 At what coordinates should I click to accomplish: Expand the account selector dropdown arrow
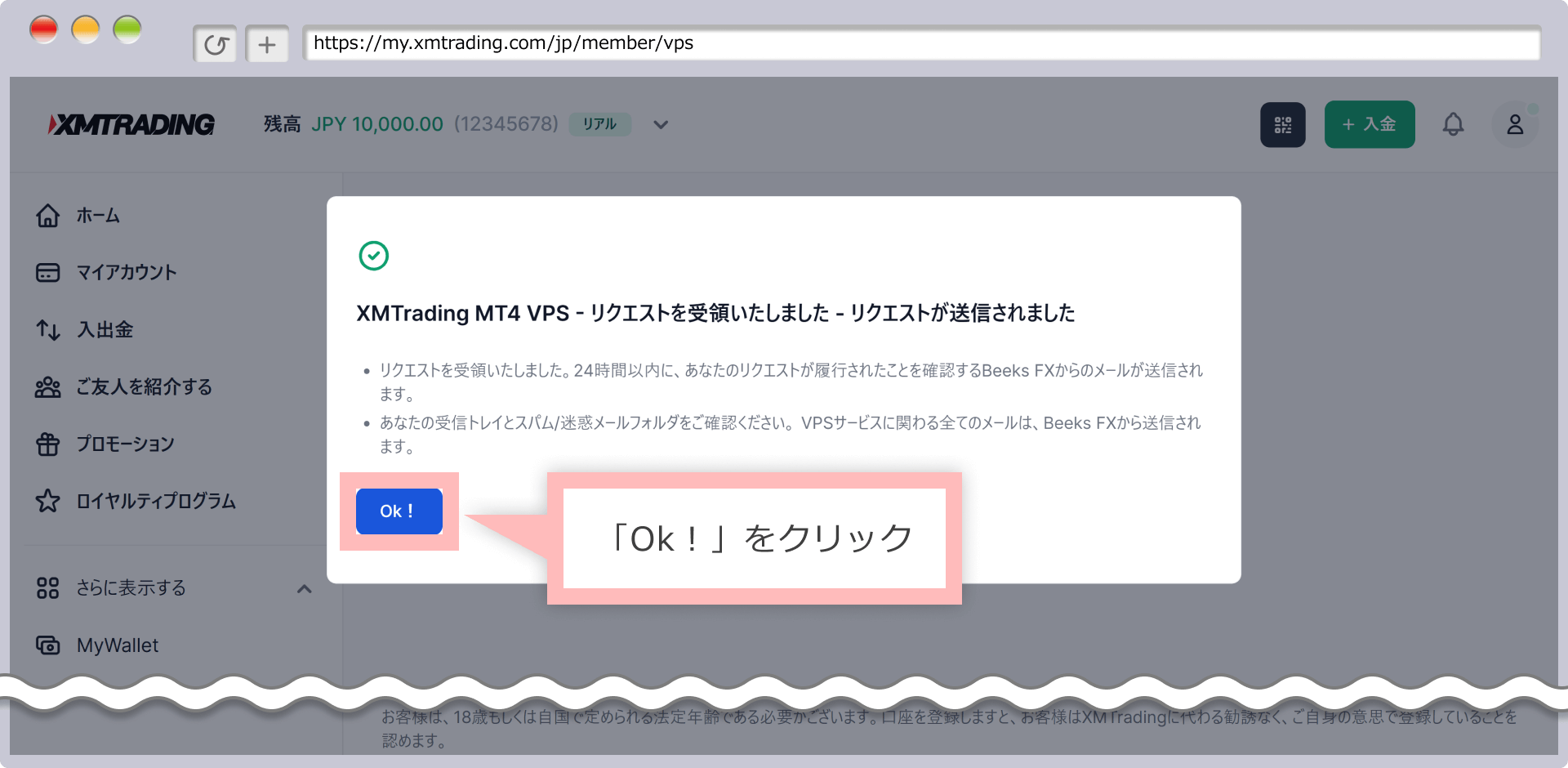coord(660,124)
